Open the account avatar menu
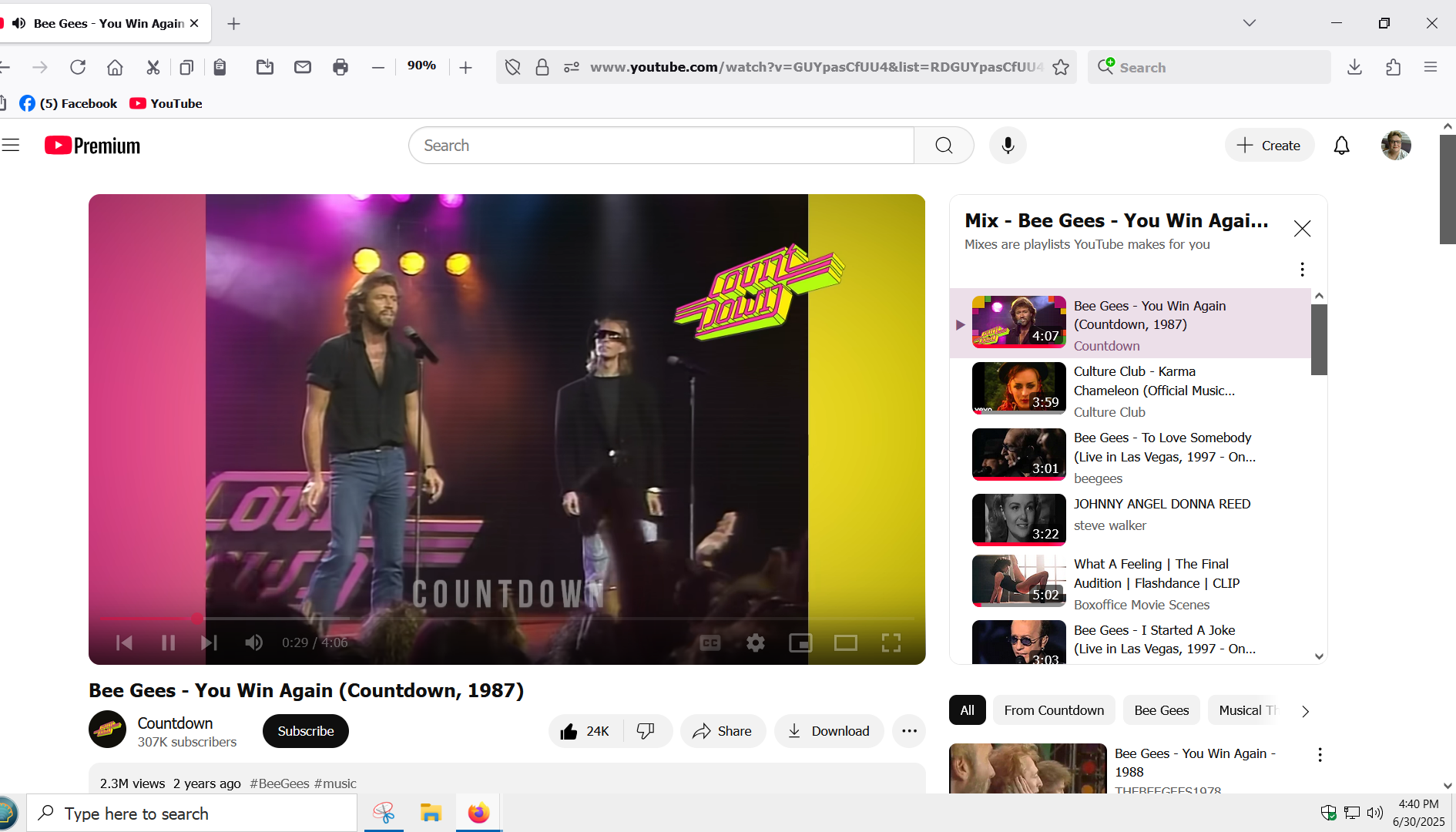Viewport: 1456px width, 832px height. coord(1395,145)
